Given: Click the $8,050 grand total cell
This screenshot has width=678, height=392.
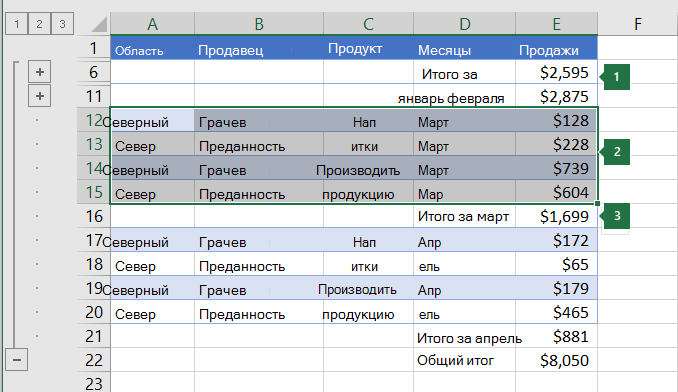Looking at the screenshot, I should [x=556, y=360].
